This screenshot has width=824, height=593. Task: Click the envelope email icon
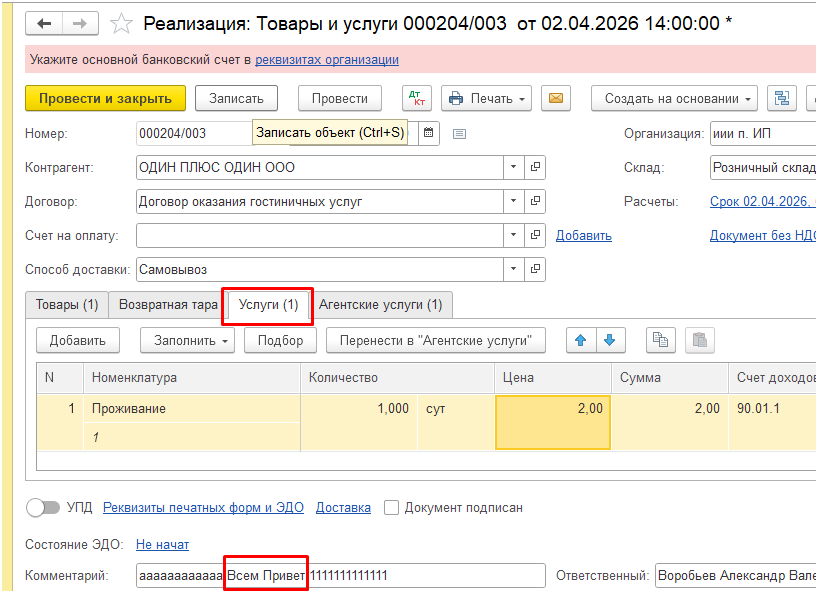pyautogui.click(x=555, y=98)
